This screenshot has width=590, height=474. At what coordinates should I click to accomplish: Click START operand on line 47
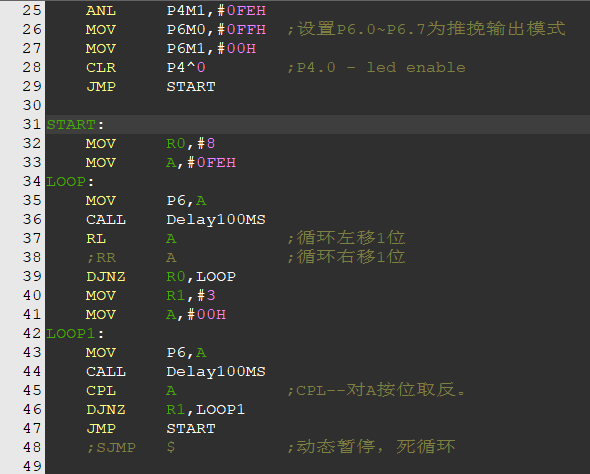191,428
